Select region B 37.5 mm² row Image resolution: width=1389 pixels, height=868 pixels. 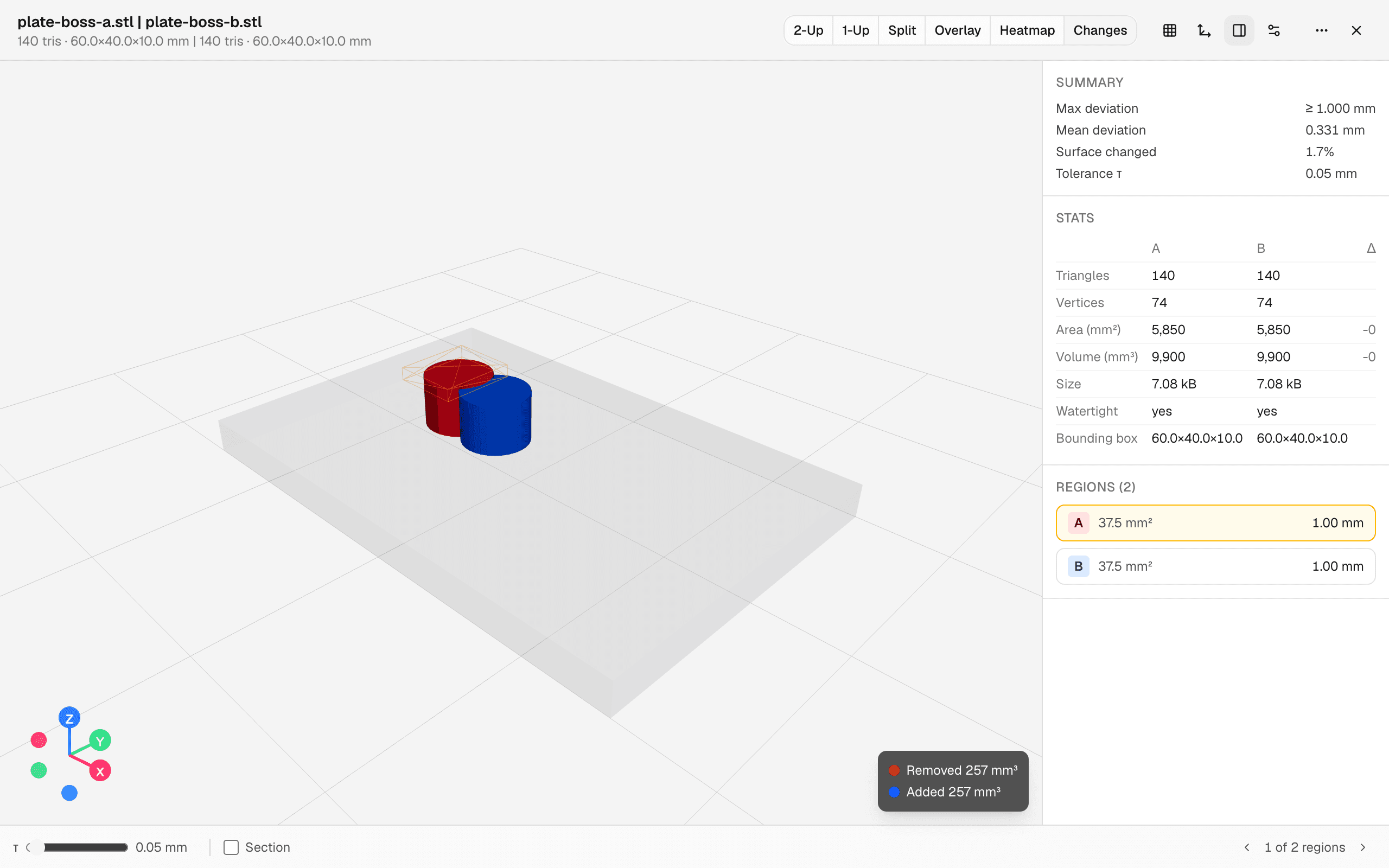(1215, 566)
